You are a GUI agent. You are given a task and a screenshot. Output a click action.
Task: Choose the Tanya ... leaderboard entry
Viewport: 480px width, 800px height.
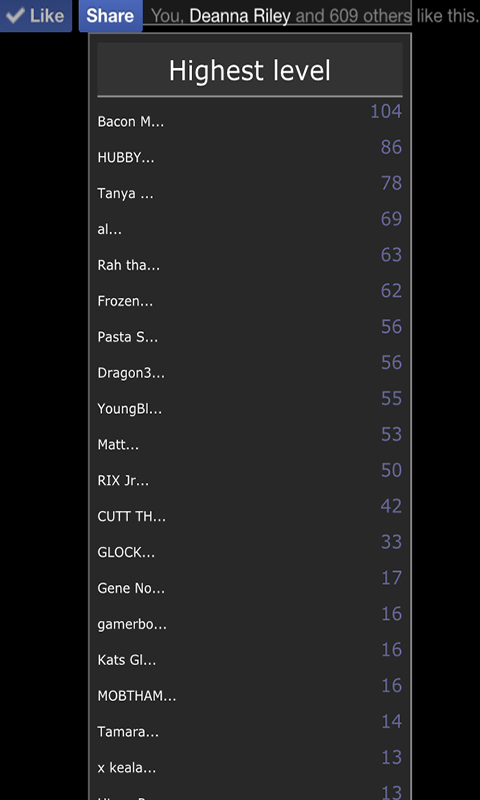point(250,188)
